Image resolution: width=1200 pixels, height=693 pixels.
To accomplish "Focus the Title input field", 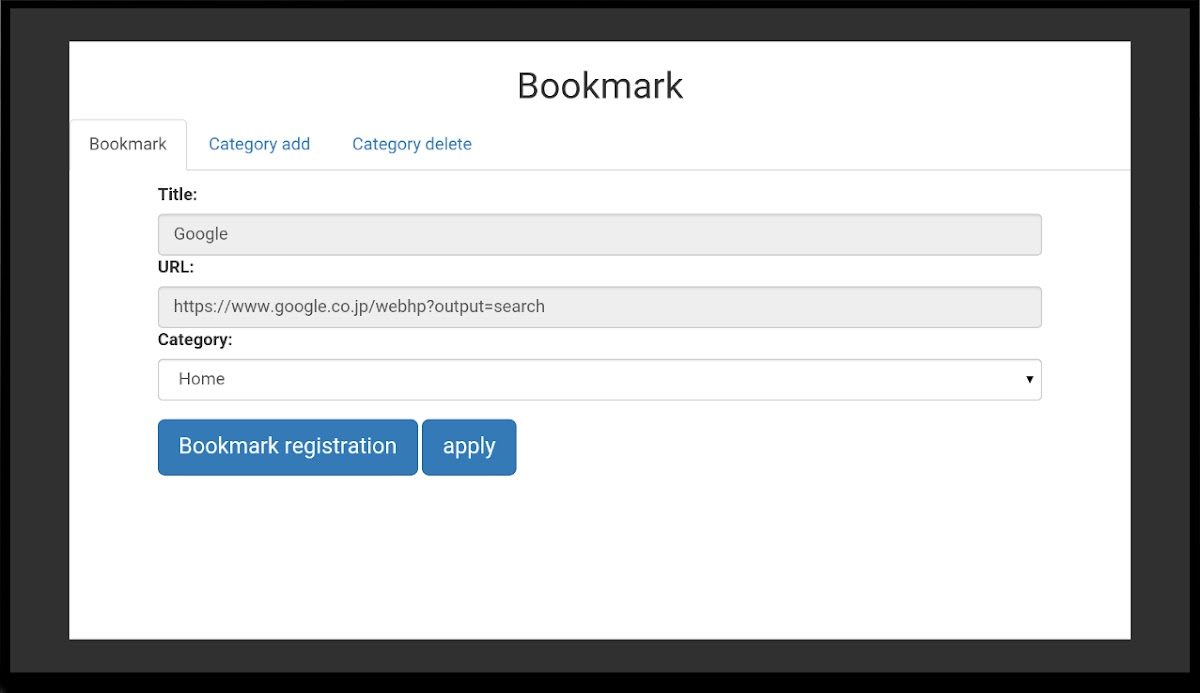I will coord(599,235).
